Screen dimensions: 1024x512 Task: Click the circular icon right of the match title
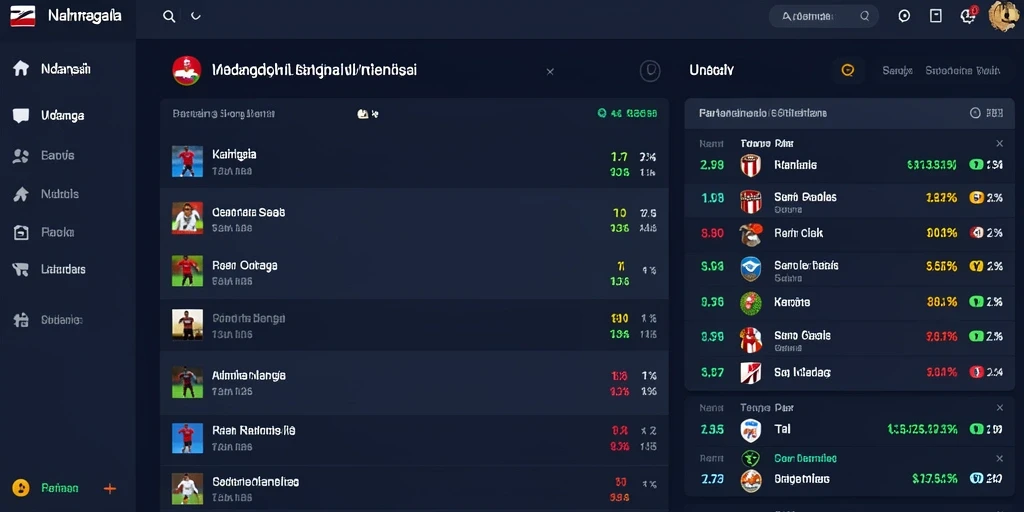[x=650, y=71]
